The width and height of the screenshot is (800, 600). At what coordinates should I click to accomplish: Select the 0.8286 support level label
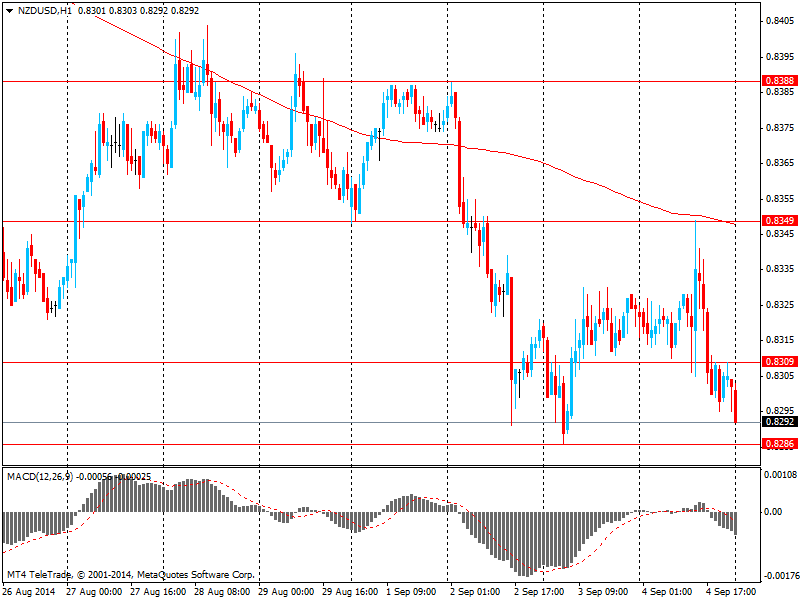780,444
